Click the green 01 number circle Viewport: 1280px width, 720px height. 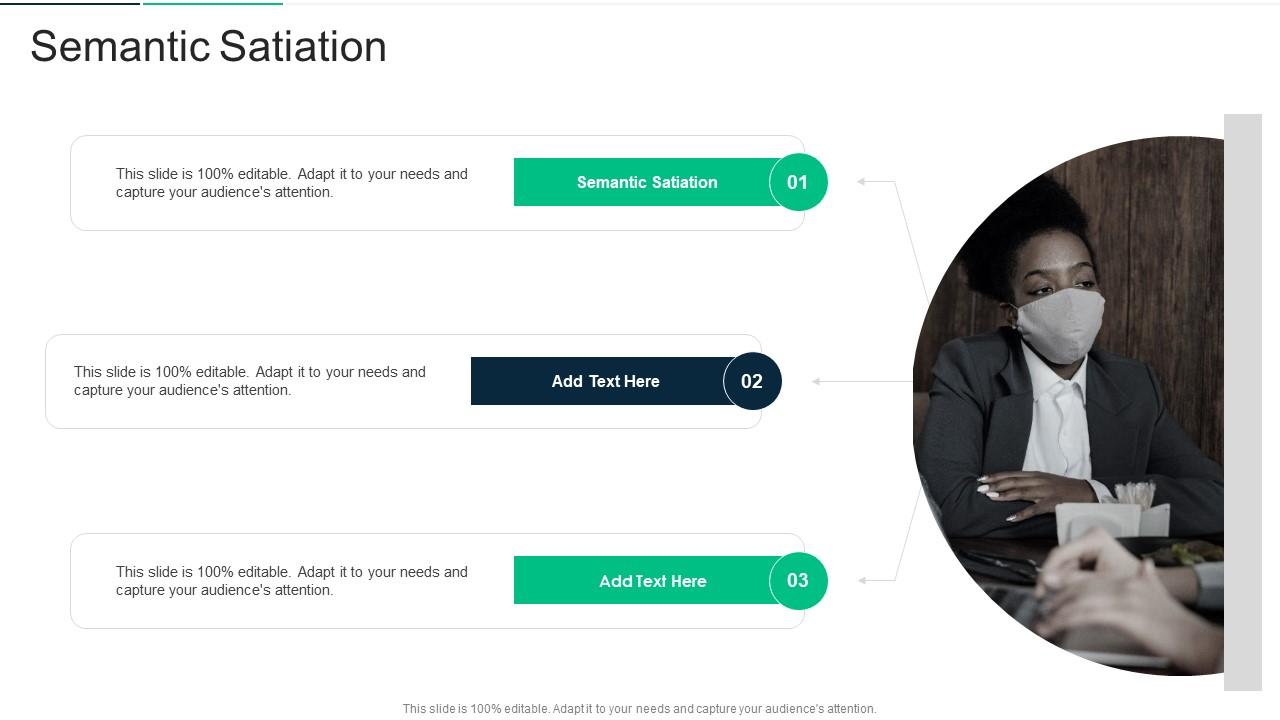pos(798,182)
